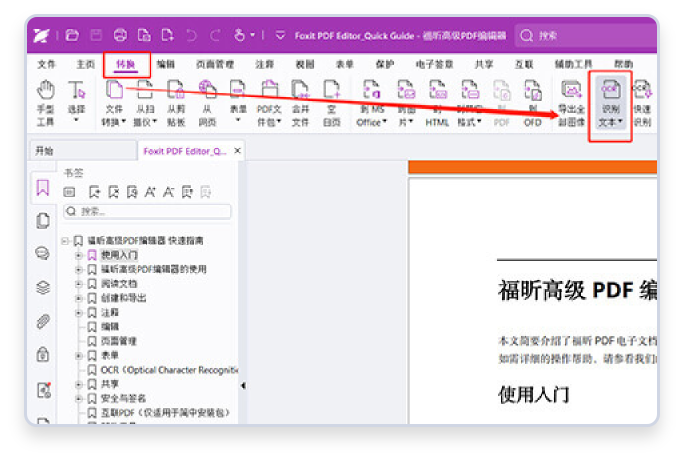Viewport: 684px width, 461px height.
Task: Collapse the 福昕高级PDF编辑器 快速指南 root bookmark
Action: pyautogui.click(x=65, y=241)
